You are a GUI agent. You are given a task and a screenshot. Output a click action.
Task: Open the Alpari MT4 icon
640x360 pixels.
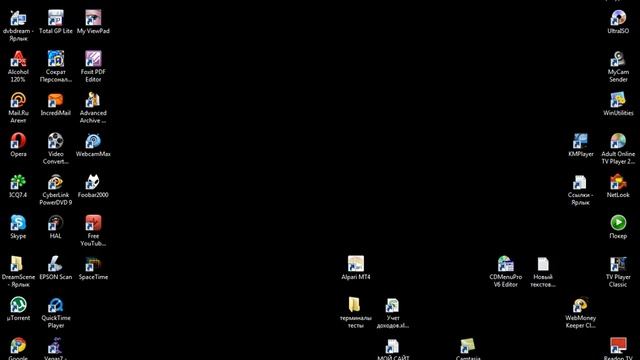coord(356,264)
